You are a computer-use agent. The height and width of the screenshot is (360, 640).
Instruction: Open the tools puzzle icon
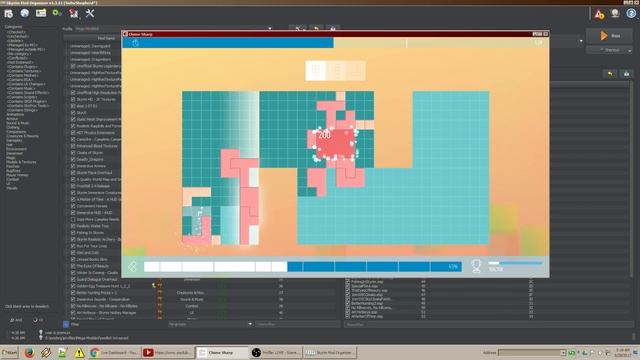[73, 13]
